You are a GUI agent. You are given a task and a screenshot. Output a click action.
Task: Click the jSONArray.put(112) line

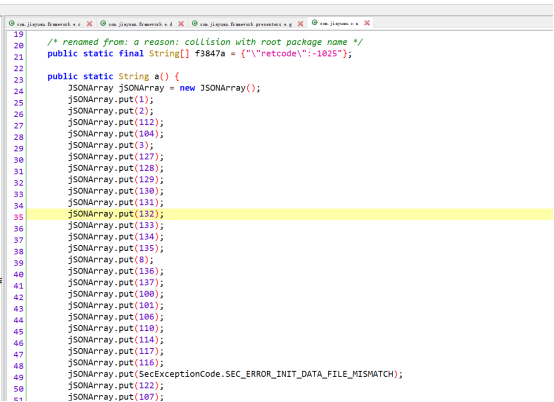(x=116, y=122)
